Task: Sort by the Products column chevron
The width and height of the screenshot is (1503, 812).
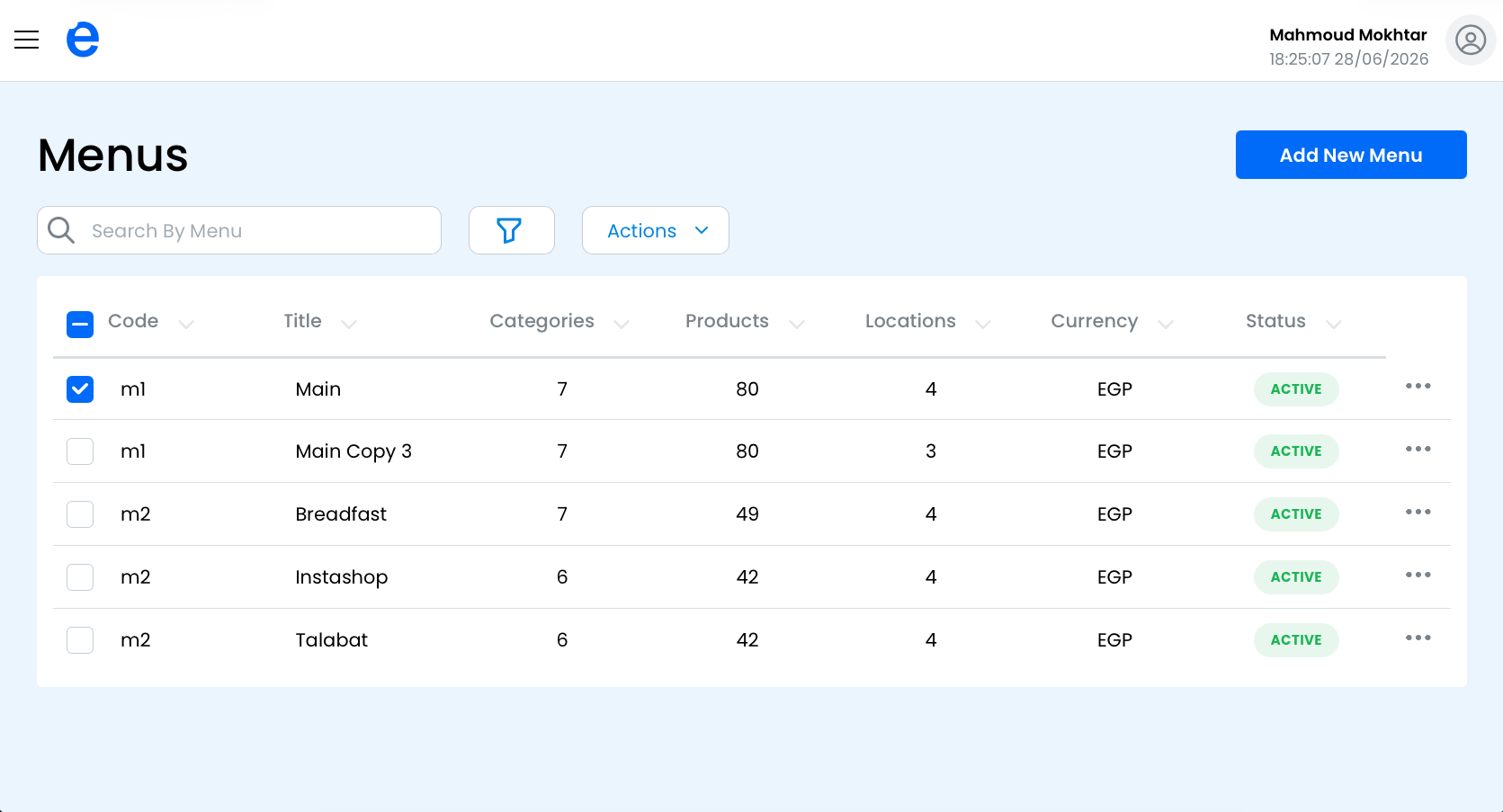Action: pyautogui.click(x=797, y=324)
